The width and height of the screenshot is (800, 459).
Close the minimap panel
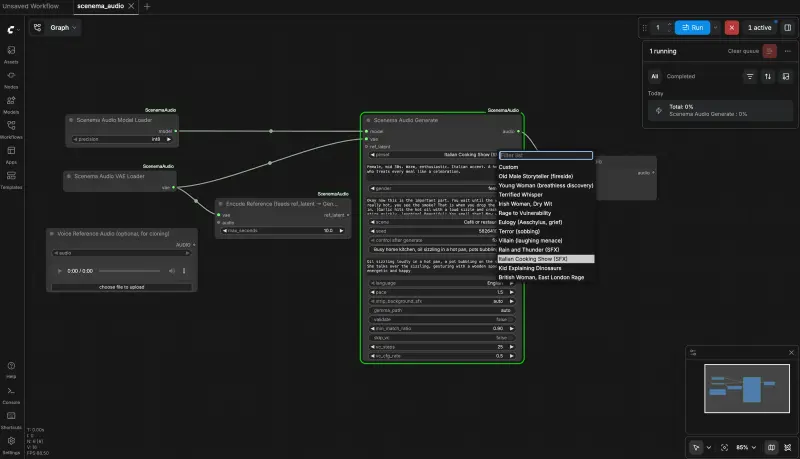click(x=791, y=352)
